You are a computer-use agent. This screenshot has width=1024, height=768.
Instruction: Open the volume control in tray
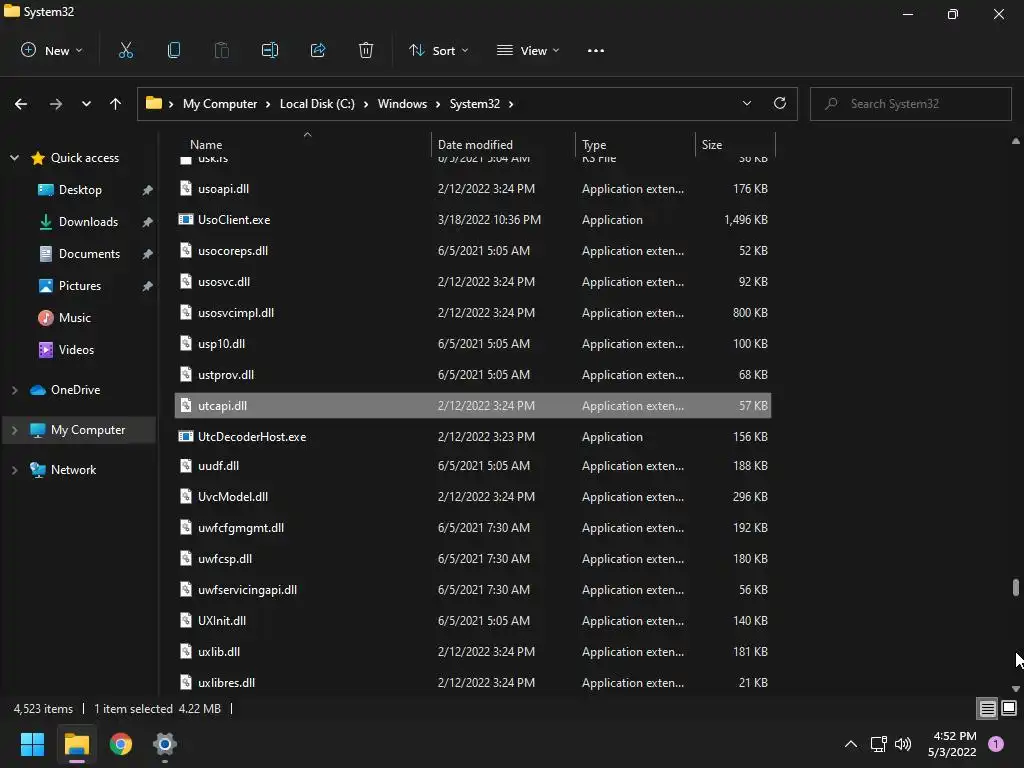903,744
